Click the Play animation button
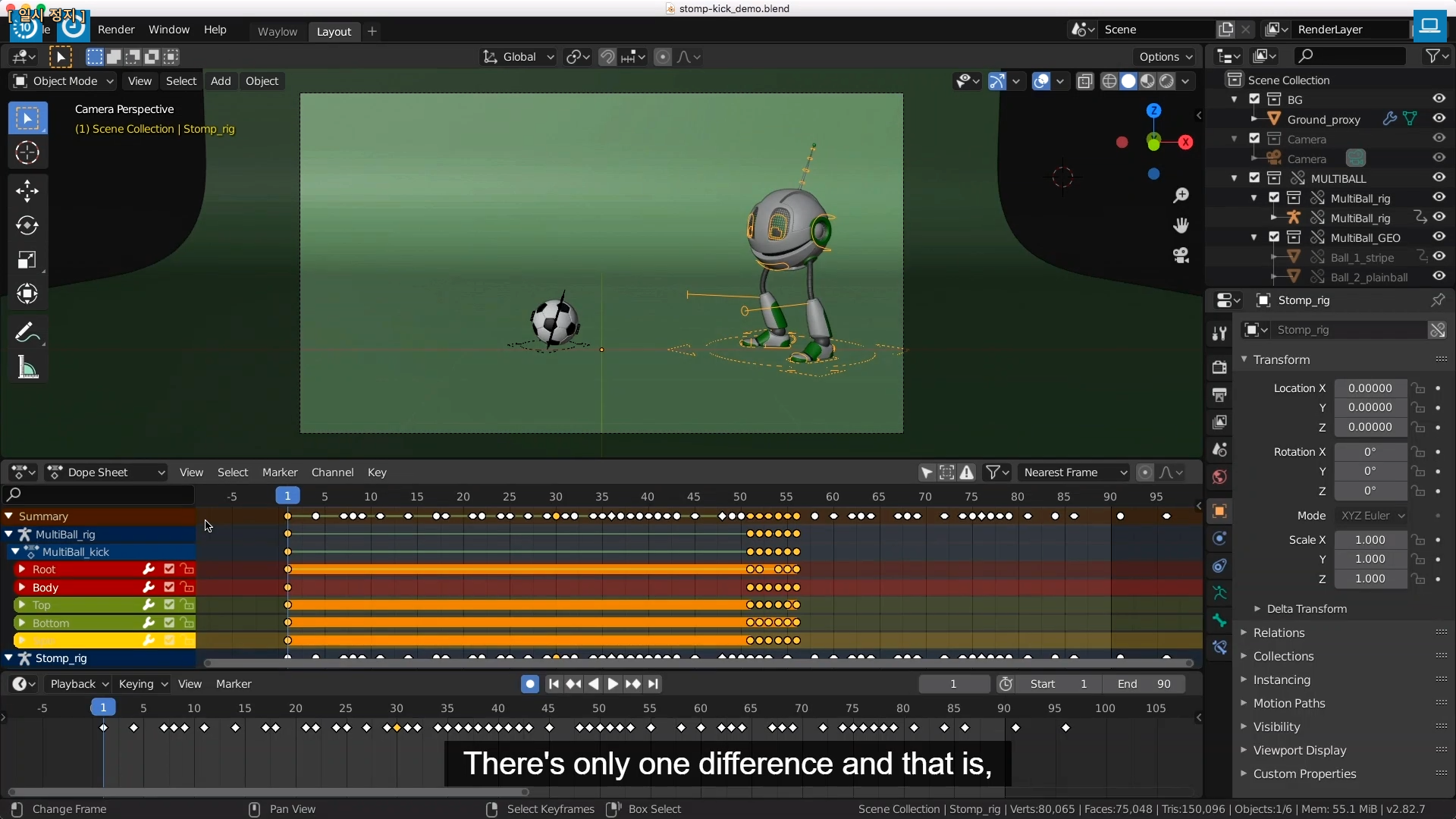 point(613,684)
